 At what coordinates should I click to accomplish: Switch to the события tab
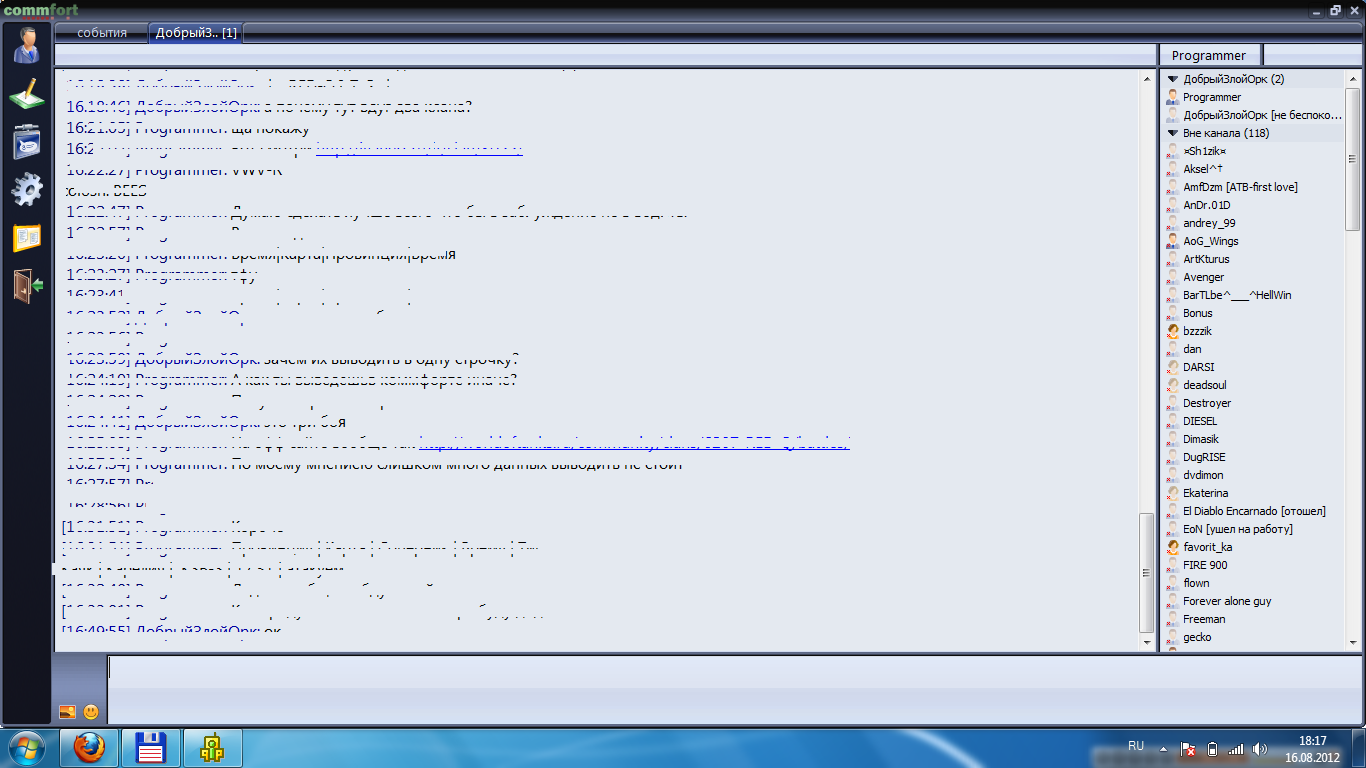tap(101, 33)
